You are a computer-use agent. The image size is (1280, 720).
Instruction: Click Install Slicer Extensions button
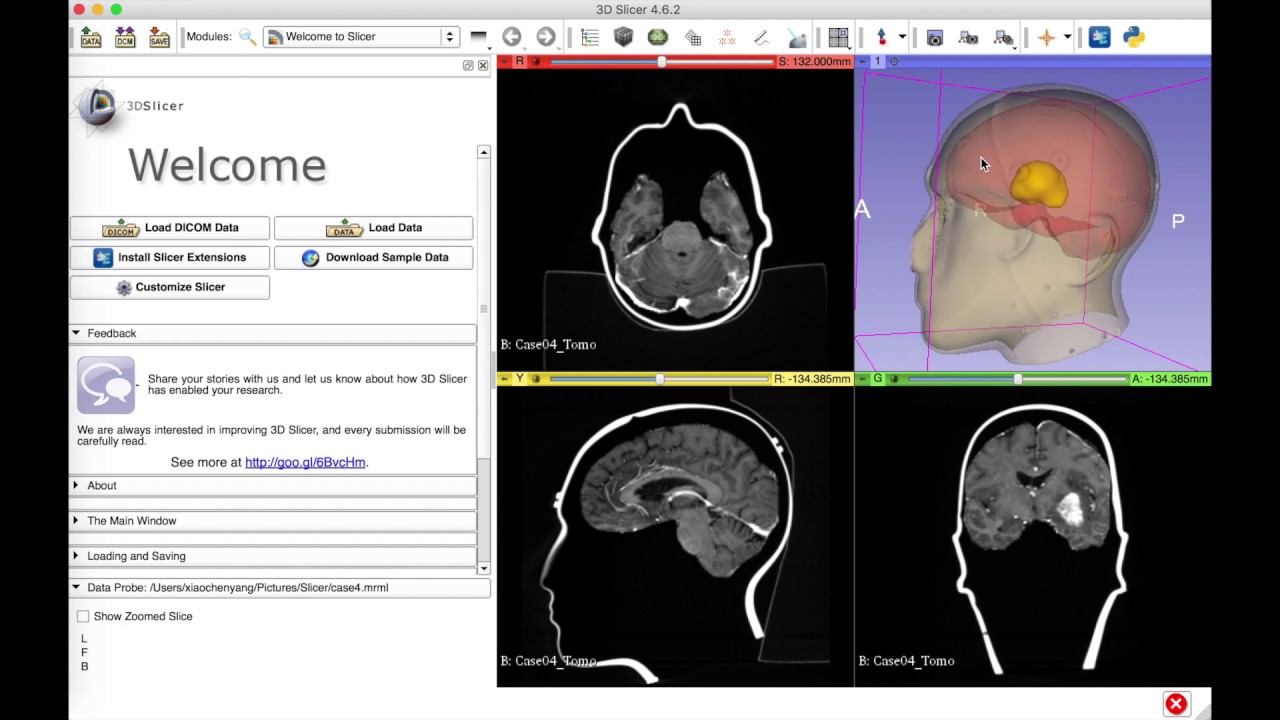click(169, 258)
